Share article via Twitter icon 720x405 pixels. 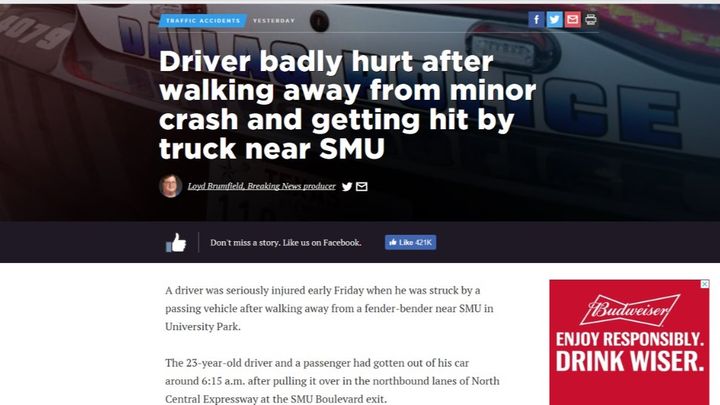(x=554, y=20)
